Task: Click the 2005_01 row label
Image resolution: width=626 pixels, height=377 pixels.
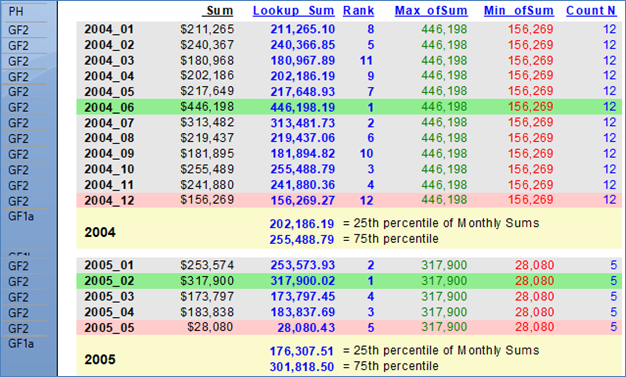Action: coord(109,265)
